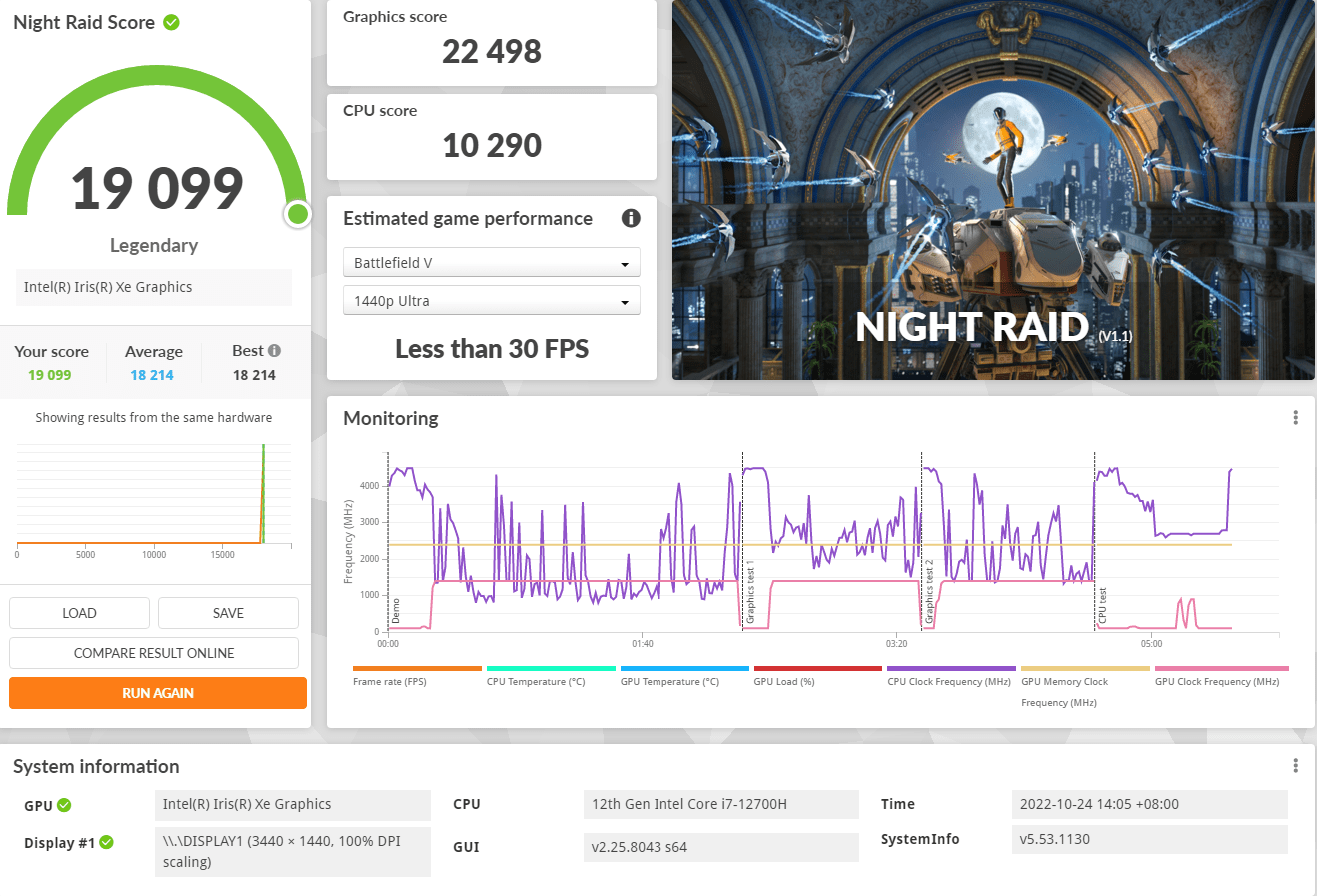Image resolution: width=1317 pixels, height=896 pixels.
Task: Click the System information heading
Action: click(96, 766)
